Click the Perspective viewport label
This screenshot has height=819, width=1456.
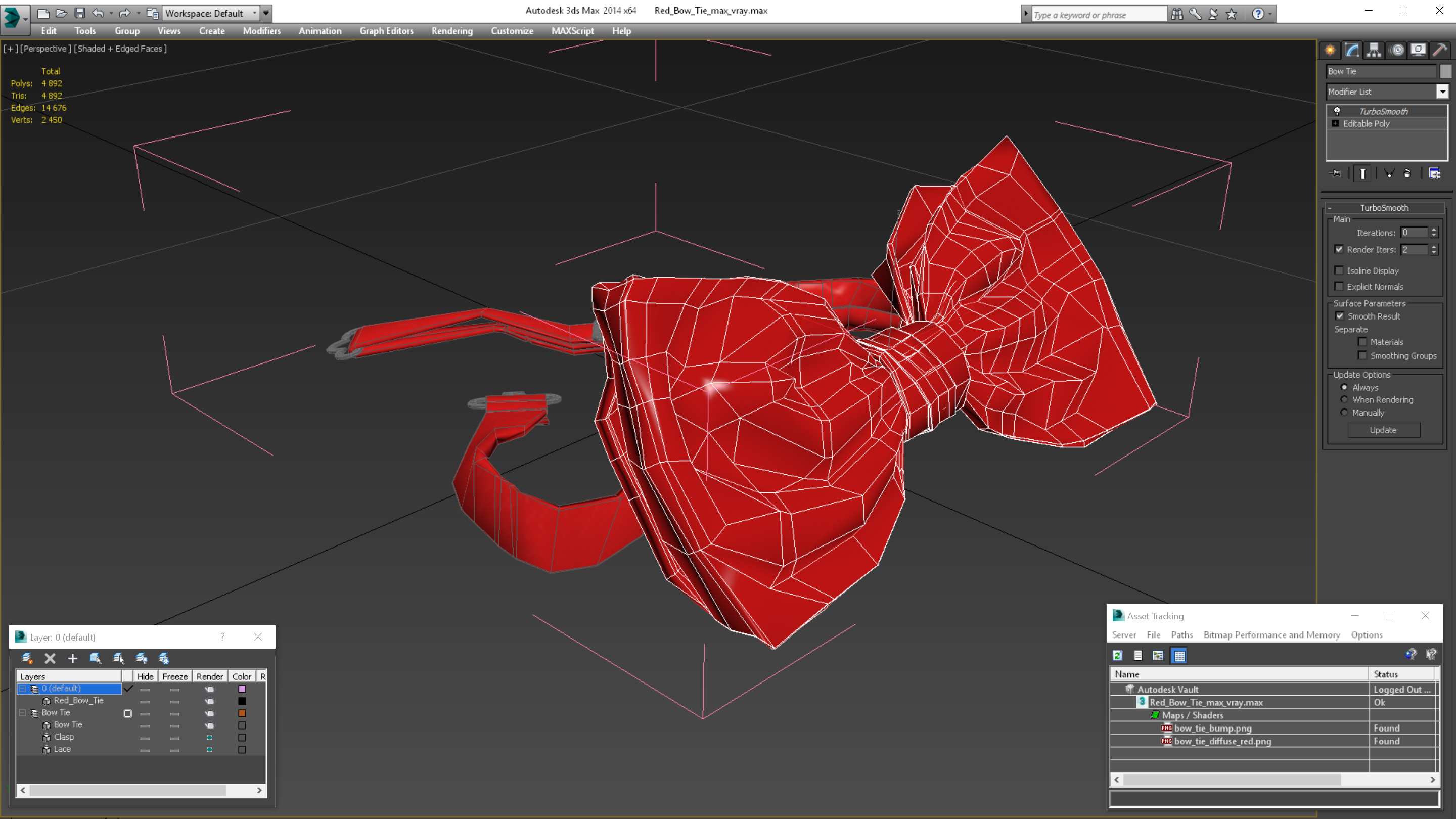(x=45, y=49)
